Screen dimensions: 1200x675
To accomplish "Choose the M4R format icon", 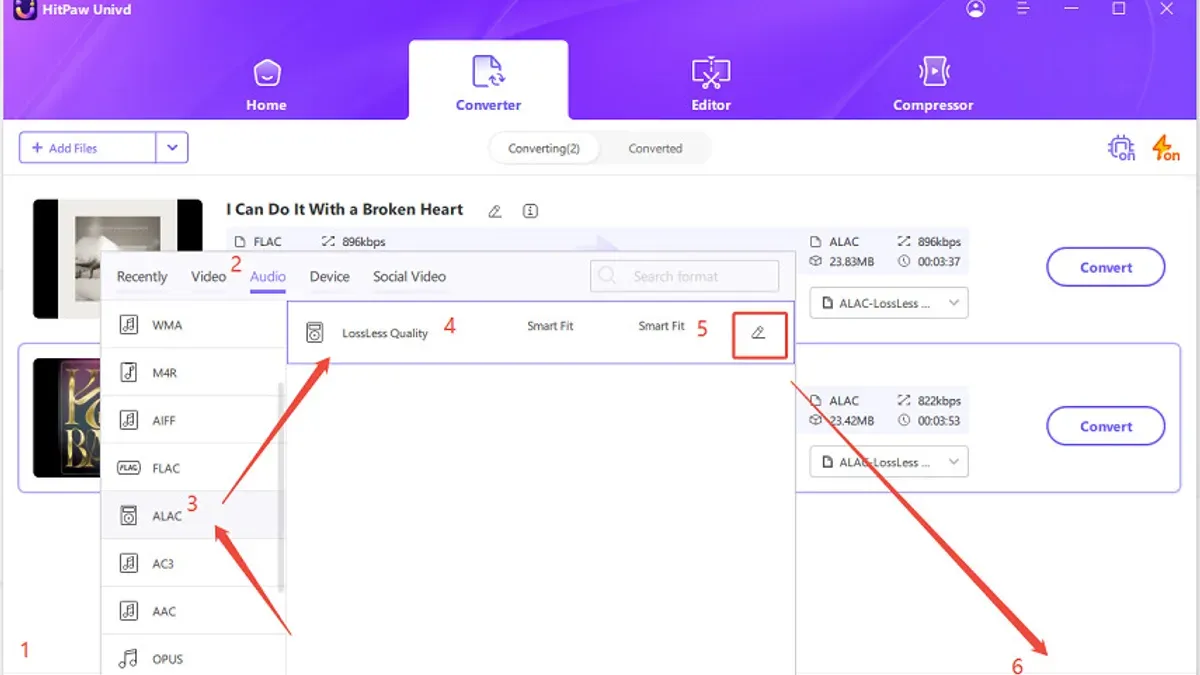I will coord(128,372).
